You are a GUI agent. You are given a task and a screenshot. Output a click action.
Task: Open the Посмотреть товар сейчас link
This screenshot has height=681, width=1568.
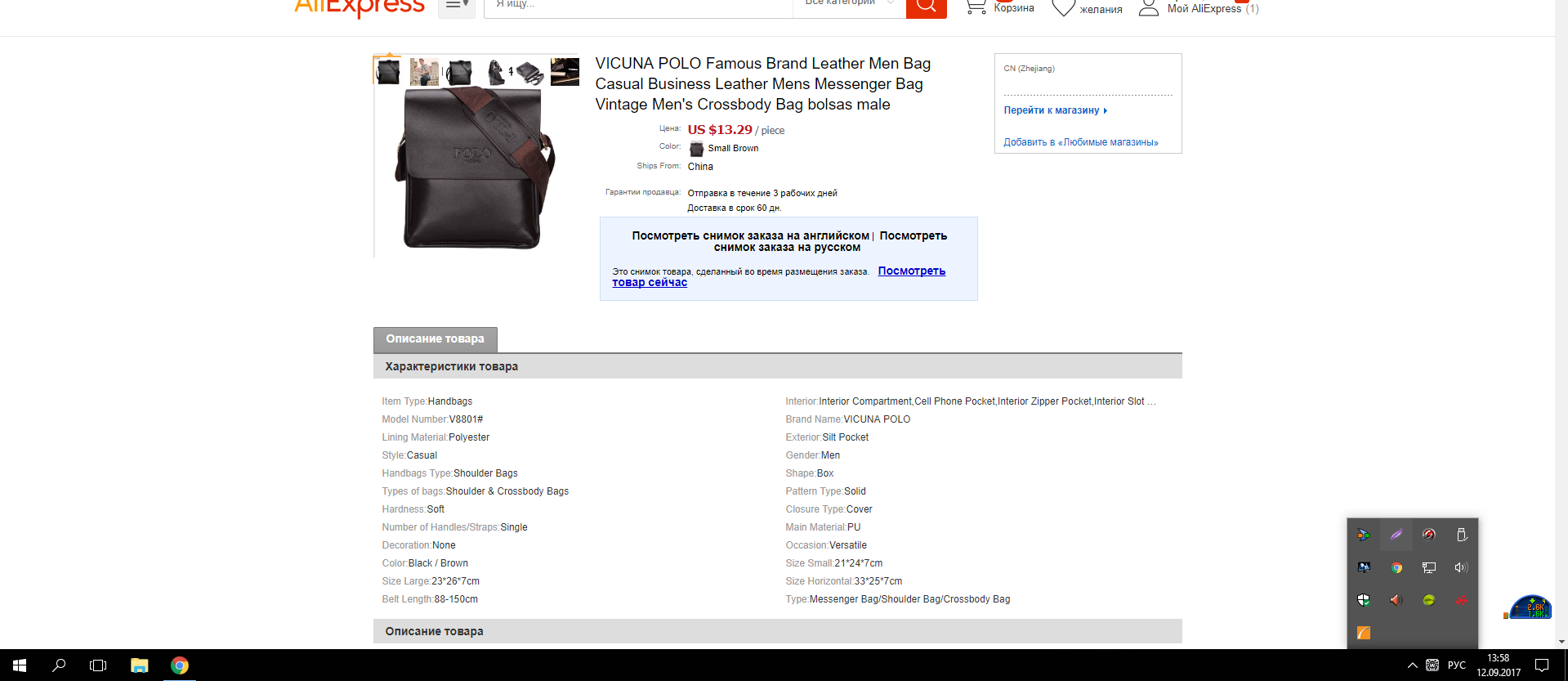click(x=779, y=276)
